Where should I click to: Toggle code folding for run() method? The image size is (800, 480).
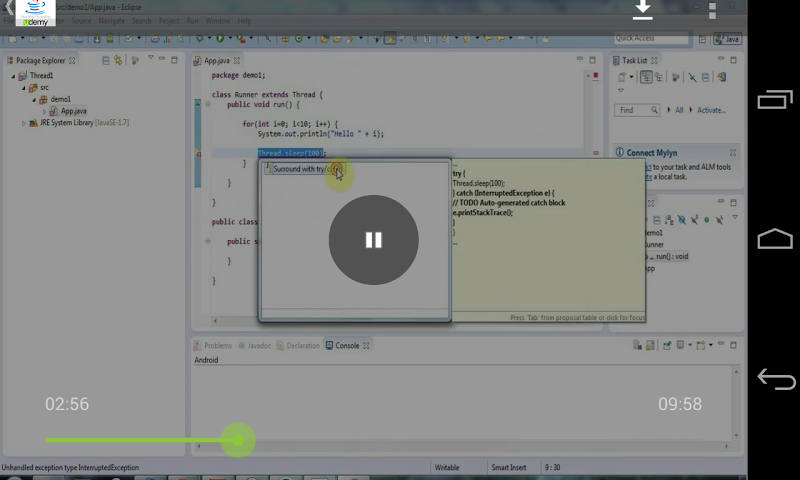point(208,104)
